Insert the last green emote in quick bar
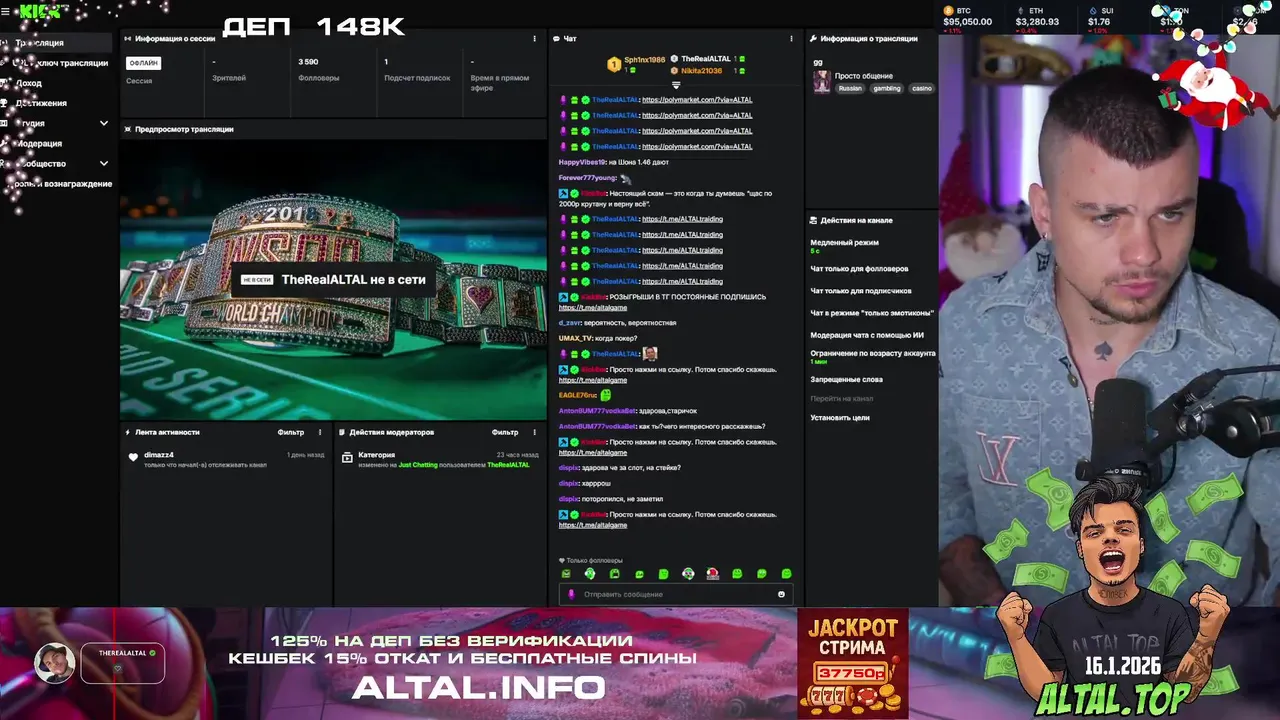This screenshot has height=720, width=1280. [786, 574]
